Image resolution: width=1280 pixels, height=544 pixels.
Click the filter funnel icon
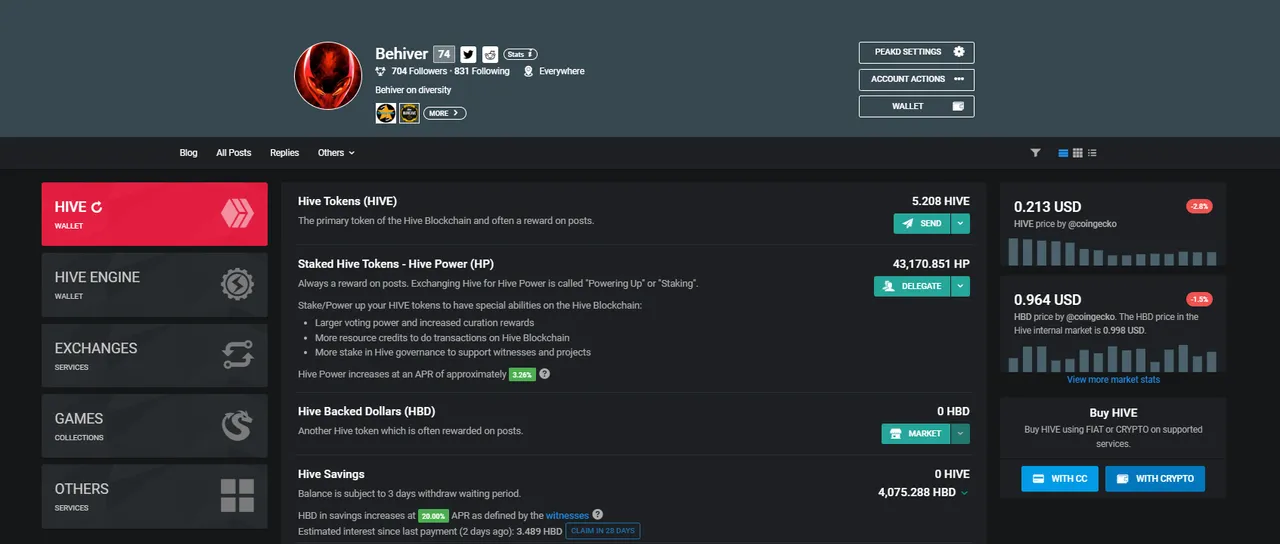pos(1035,153)
